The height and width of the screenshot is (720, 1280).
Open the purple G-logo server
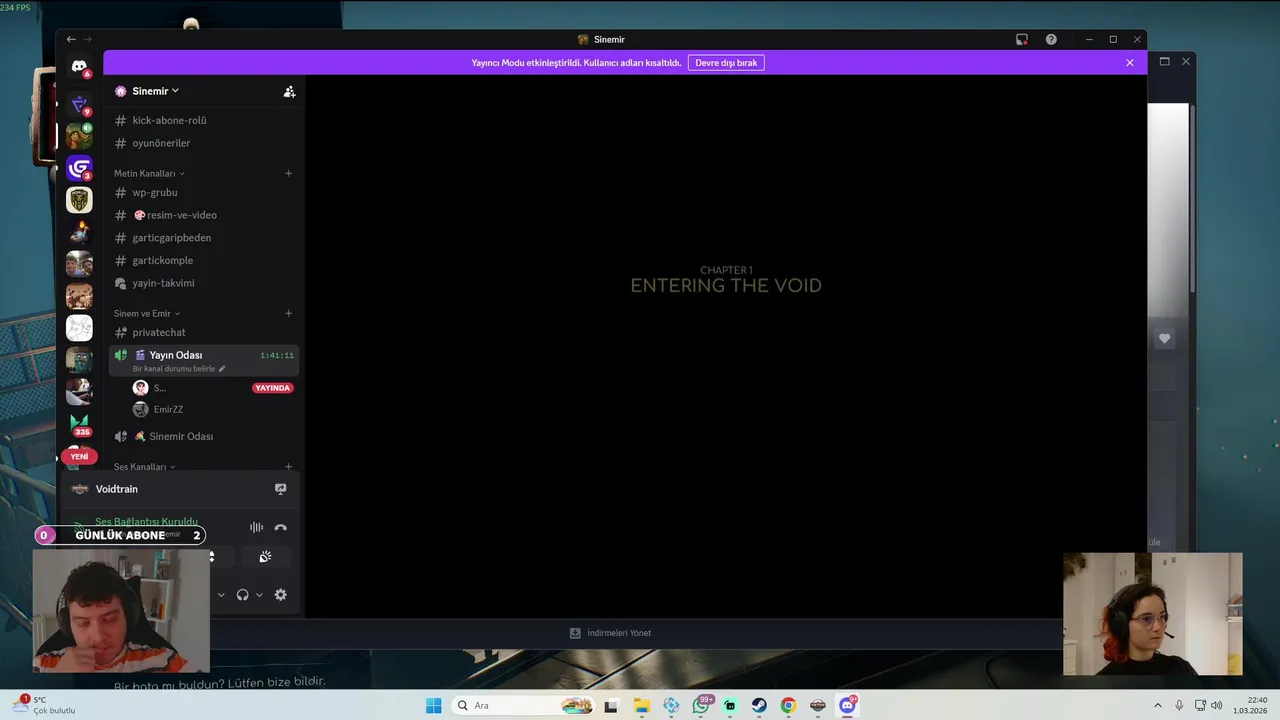click(x=79, y=168)
